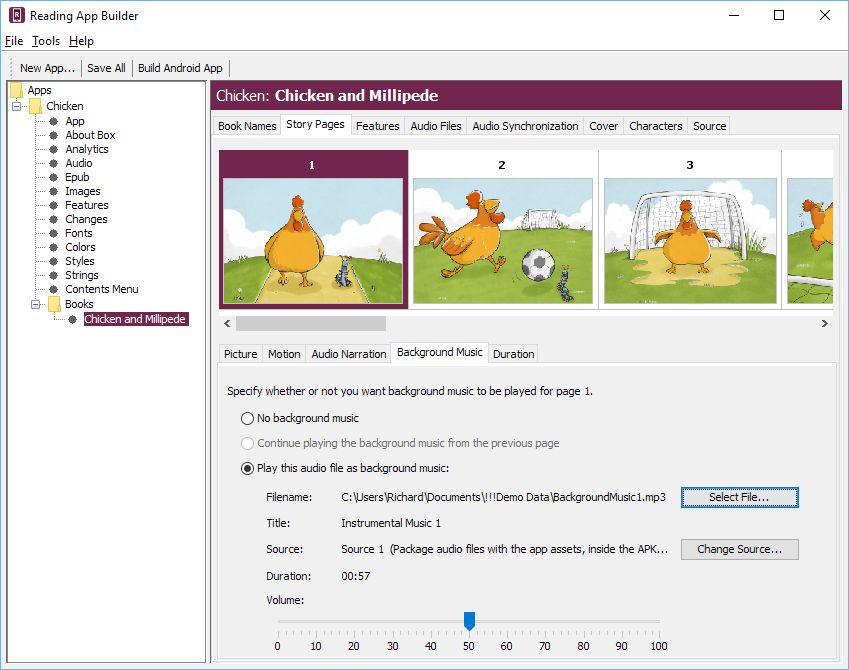Select the Contents Menu tree item
This screenshot has width=849, height=670.
point(102,289)
